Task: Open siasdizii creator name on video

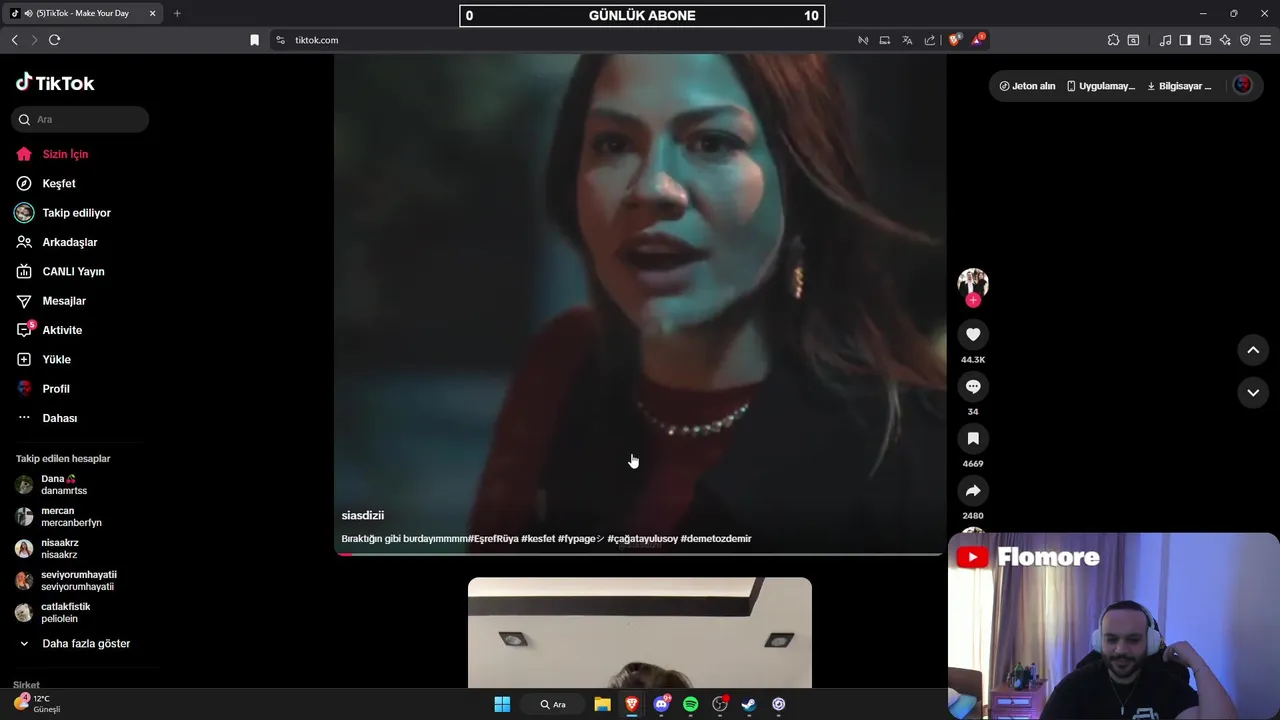Action: tap(363, 515)
